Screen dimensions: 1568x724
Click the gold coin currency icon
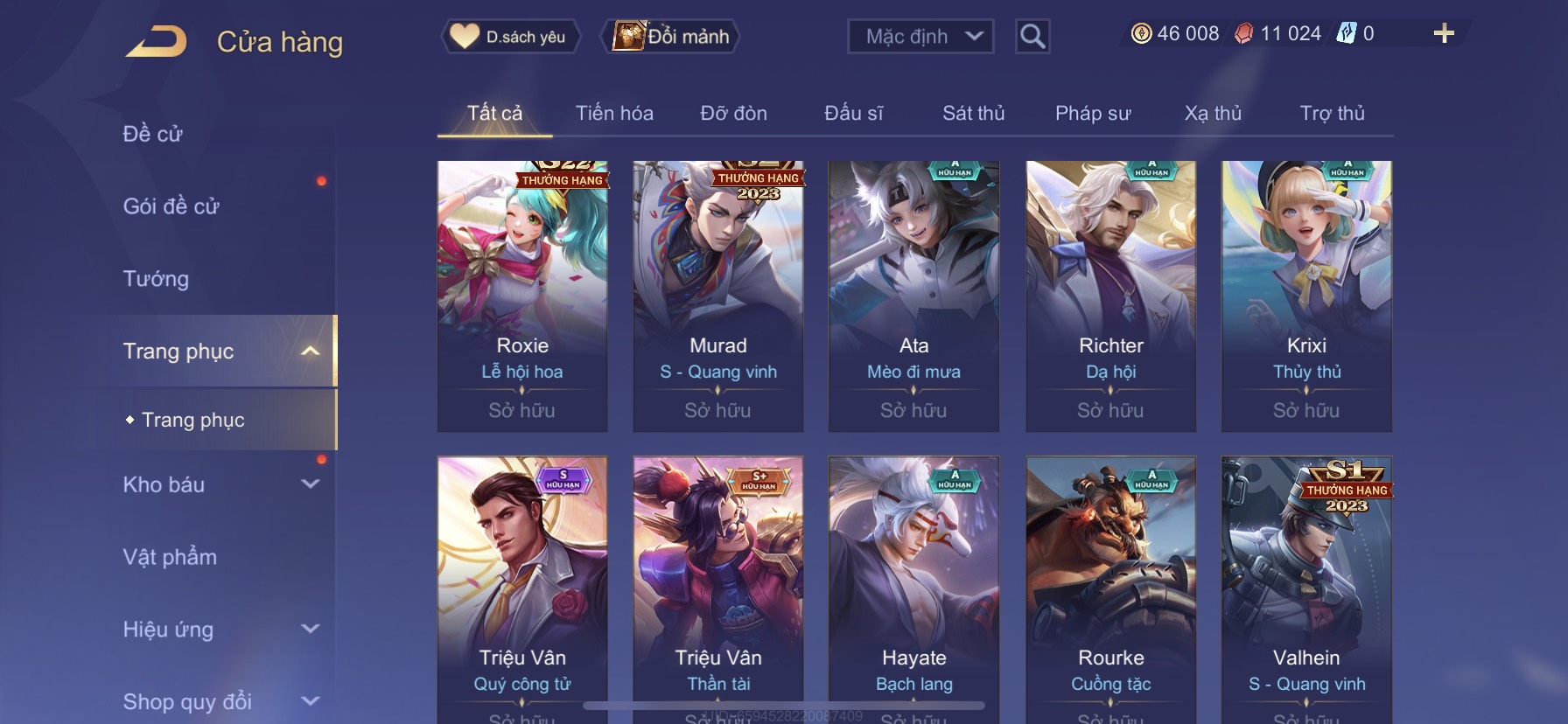click(1141, 34)
